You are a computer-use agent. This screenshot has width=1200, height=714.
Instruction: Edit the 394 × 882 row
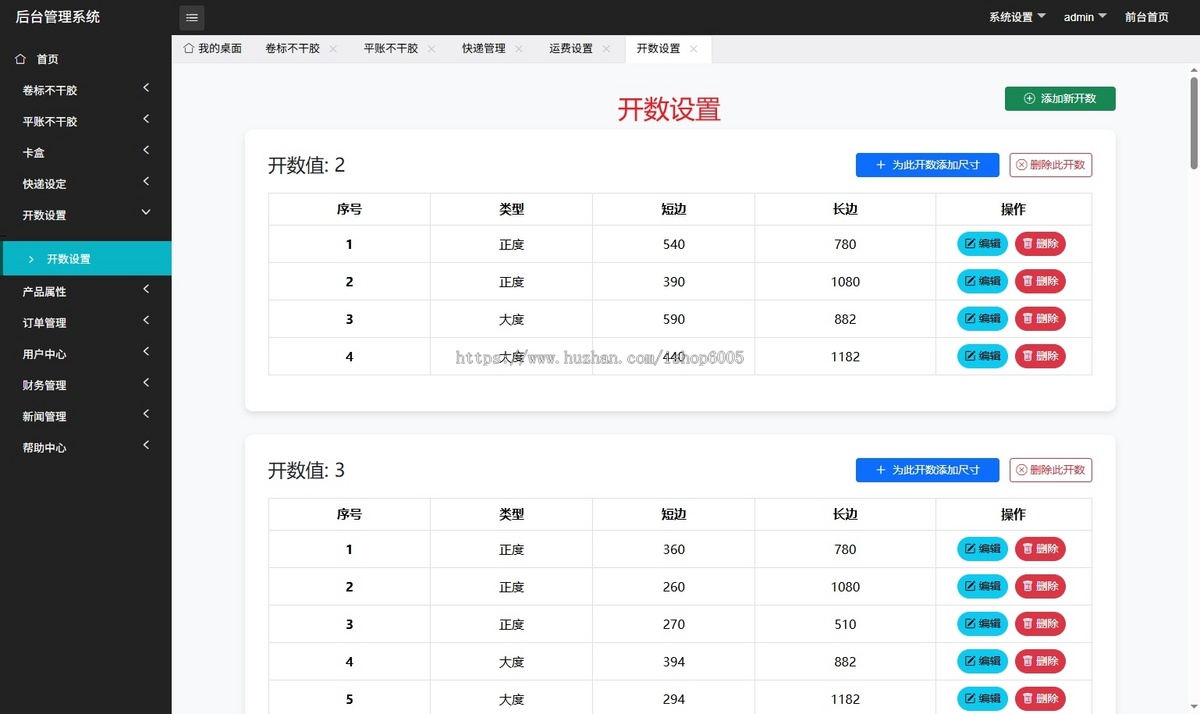tap(983, 661)
